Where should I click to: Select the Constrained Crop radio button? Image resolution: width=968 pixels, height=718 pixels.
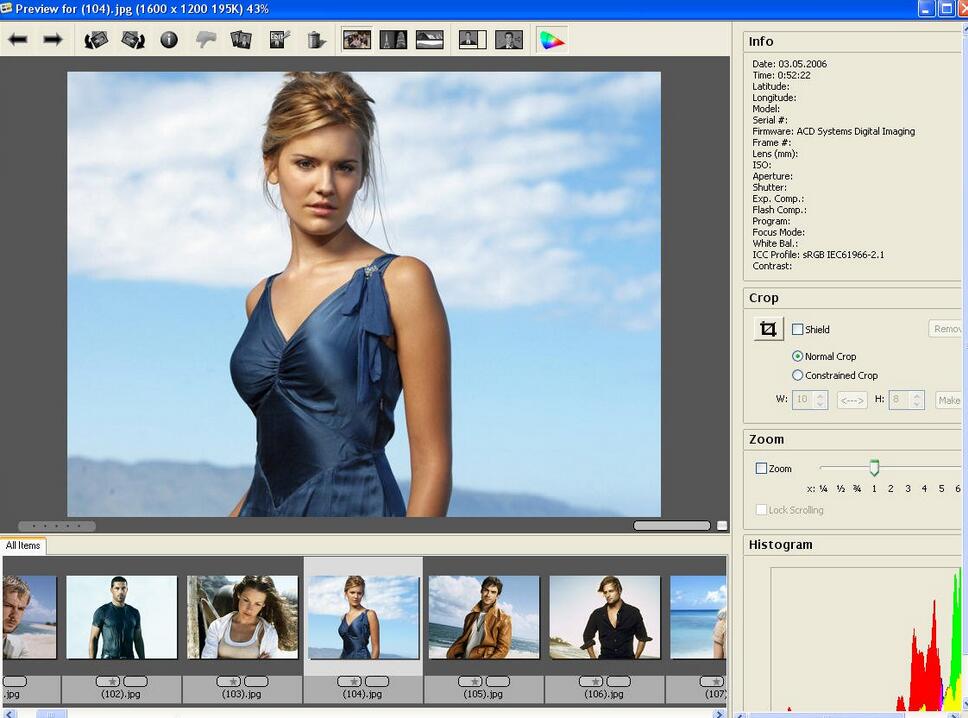pyautogui.click(x=798, y=375)
